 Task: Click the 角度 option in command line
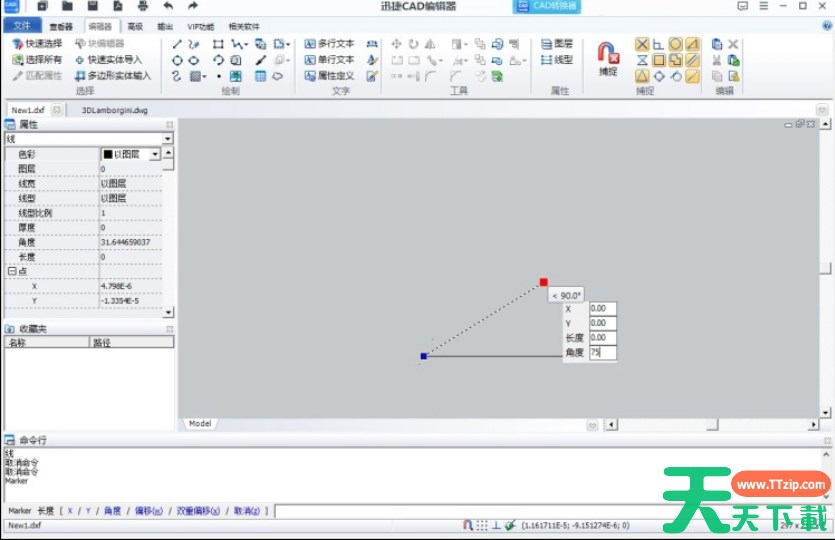pos(113,511)
